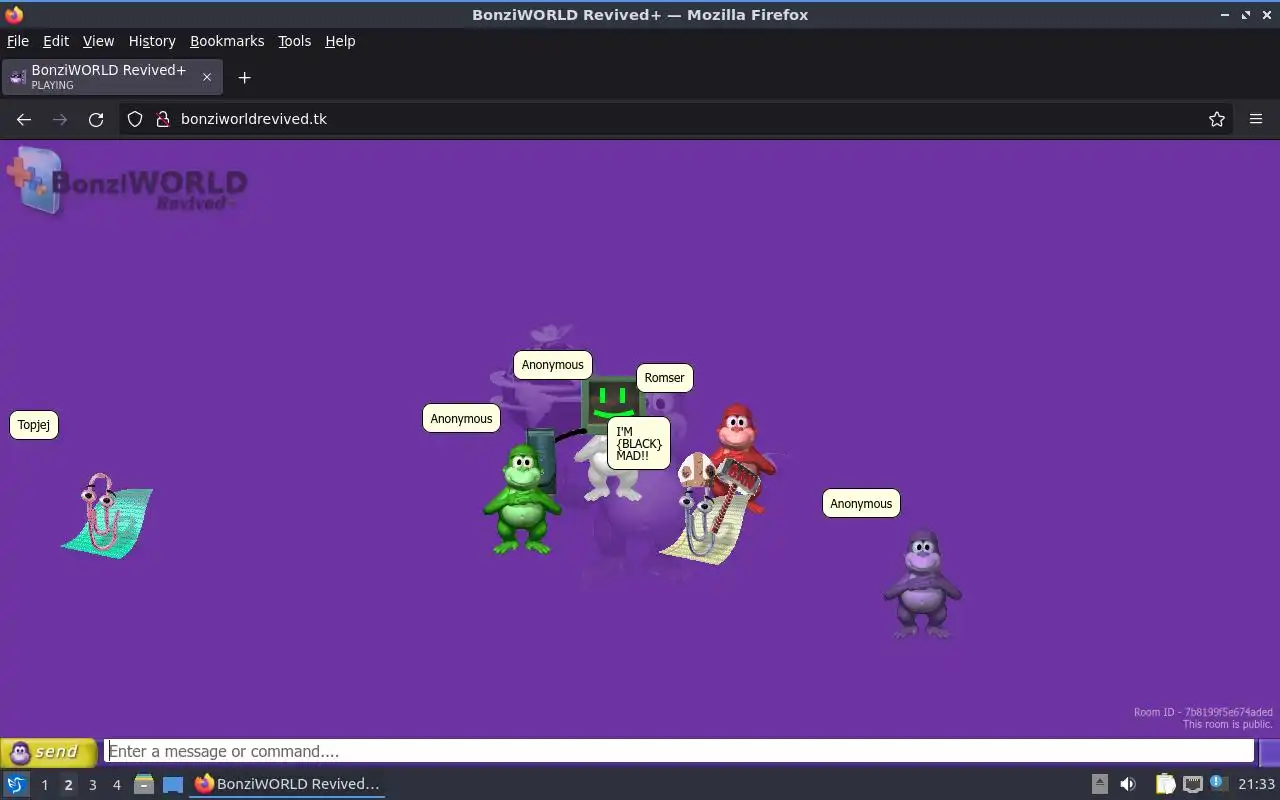Switch to workspace 1
The width and height of the screenshot is (1280, 800).
45,785
